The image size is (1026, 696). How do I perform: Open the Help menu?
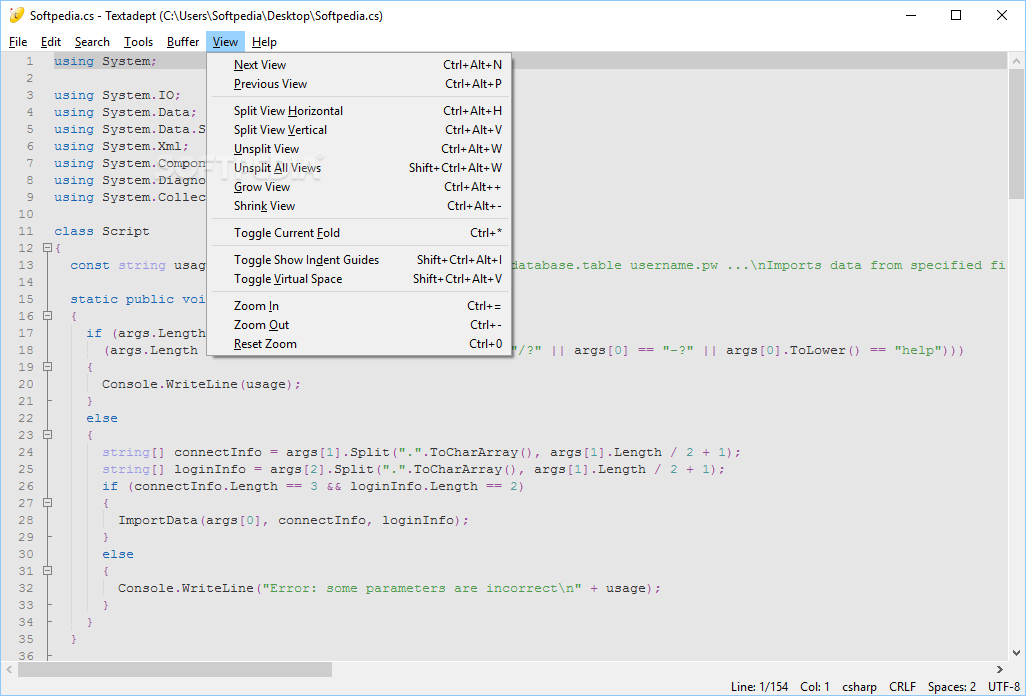click(x=264, y=42)
